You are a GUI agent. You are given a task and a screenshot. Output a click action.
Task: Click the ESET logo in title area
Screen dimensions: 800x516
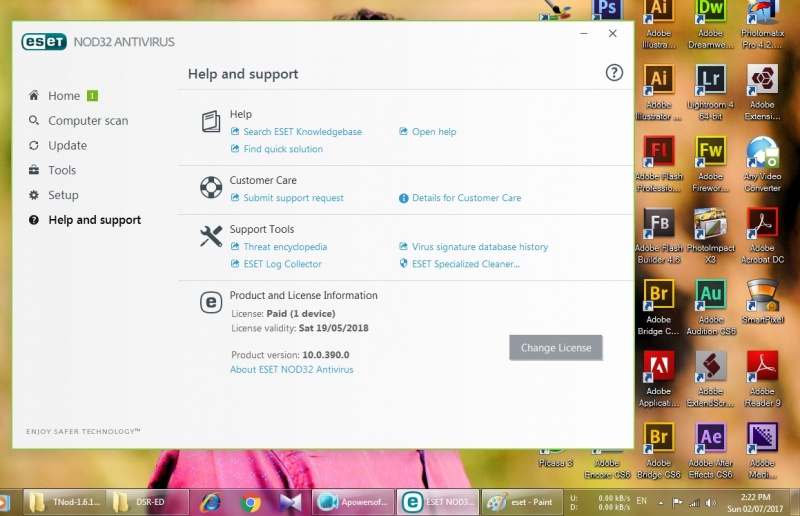click(44, 41)
